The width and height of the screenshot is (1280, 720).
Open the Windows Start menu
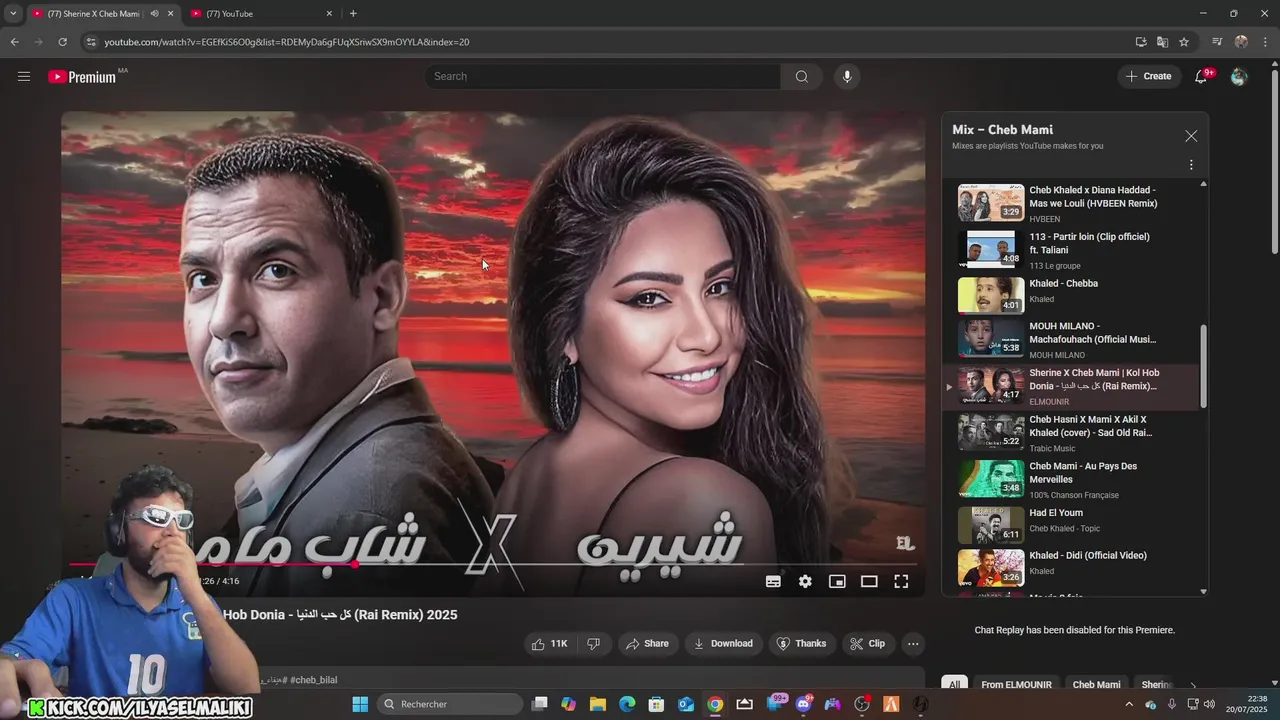coord(361,704)
